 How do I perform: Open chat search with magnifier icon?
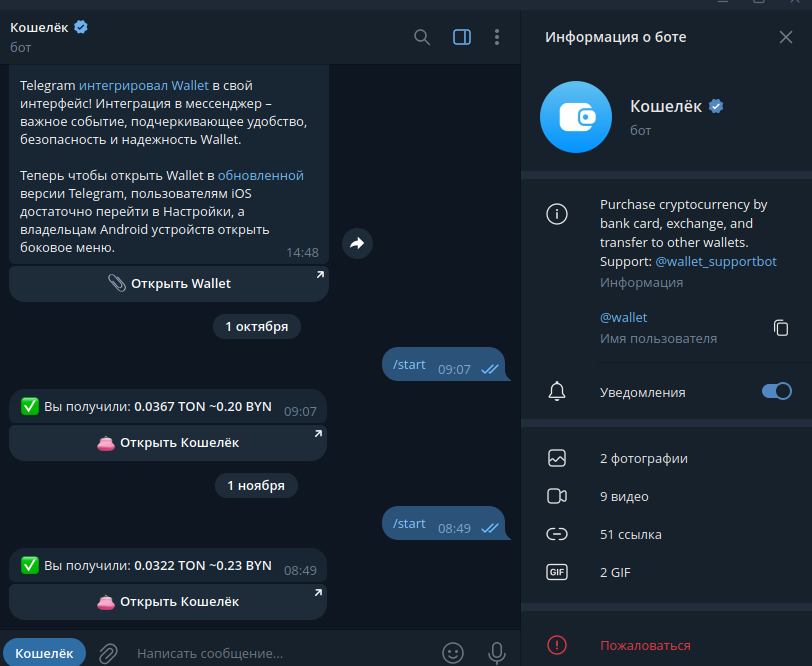422,37
